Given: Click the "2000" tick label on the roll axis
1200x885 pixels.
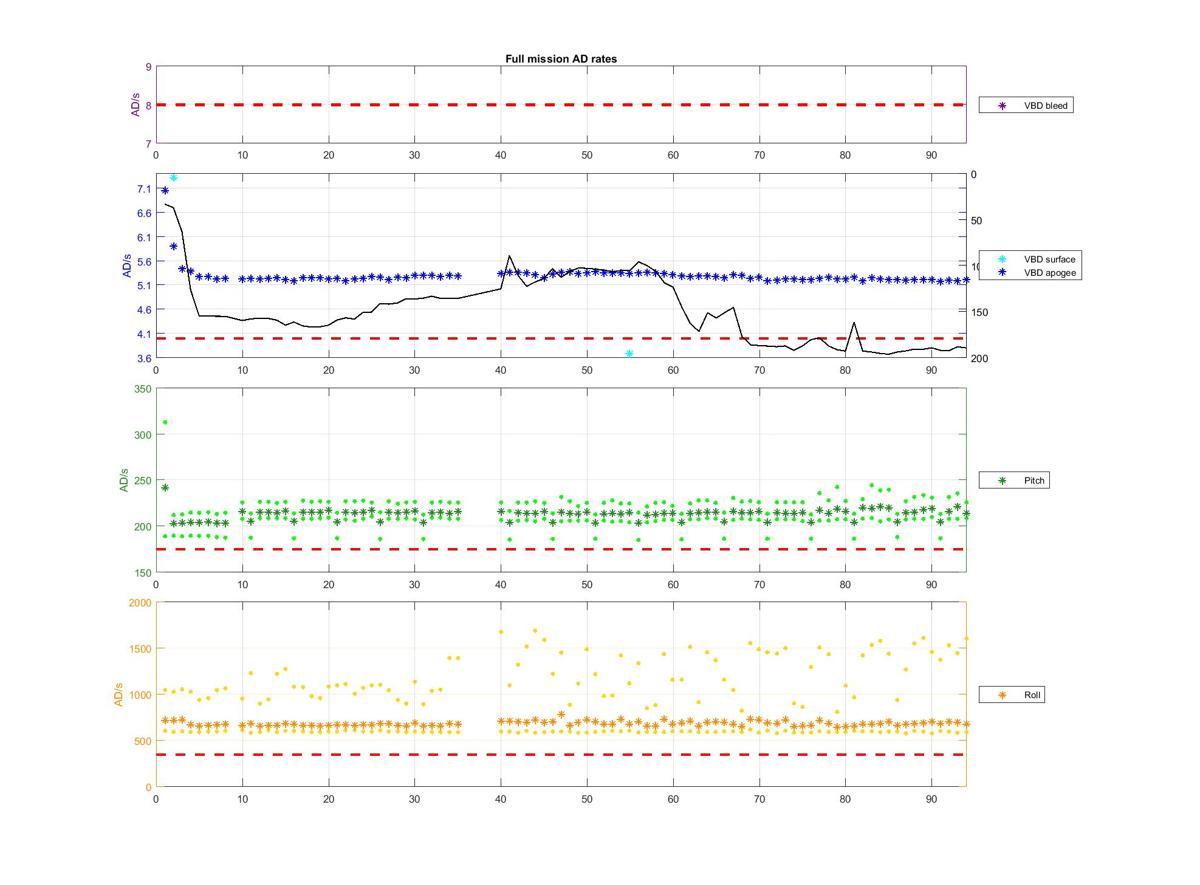Looking at the screenshot, I should 140,603.
